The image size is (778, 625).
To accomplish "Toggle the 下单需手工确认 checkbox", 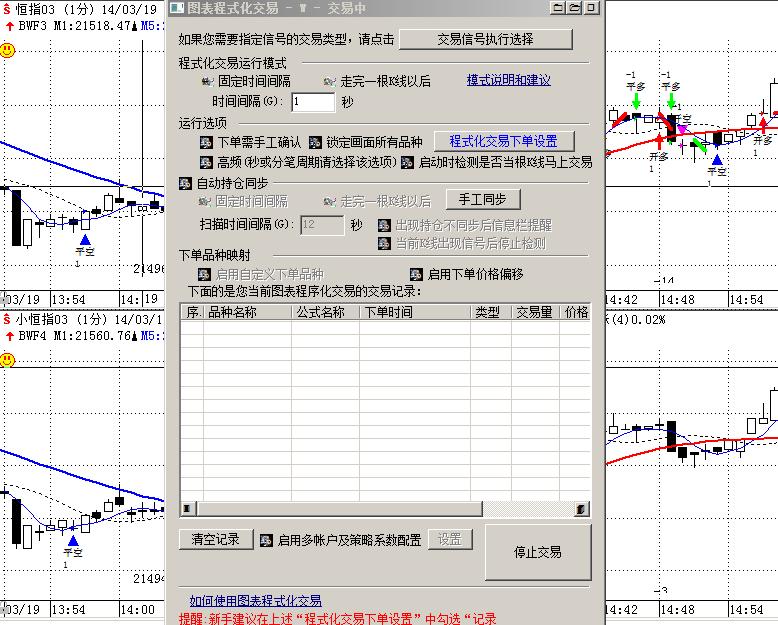I will 207,142.
